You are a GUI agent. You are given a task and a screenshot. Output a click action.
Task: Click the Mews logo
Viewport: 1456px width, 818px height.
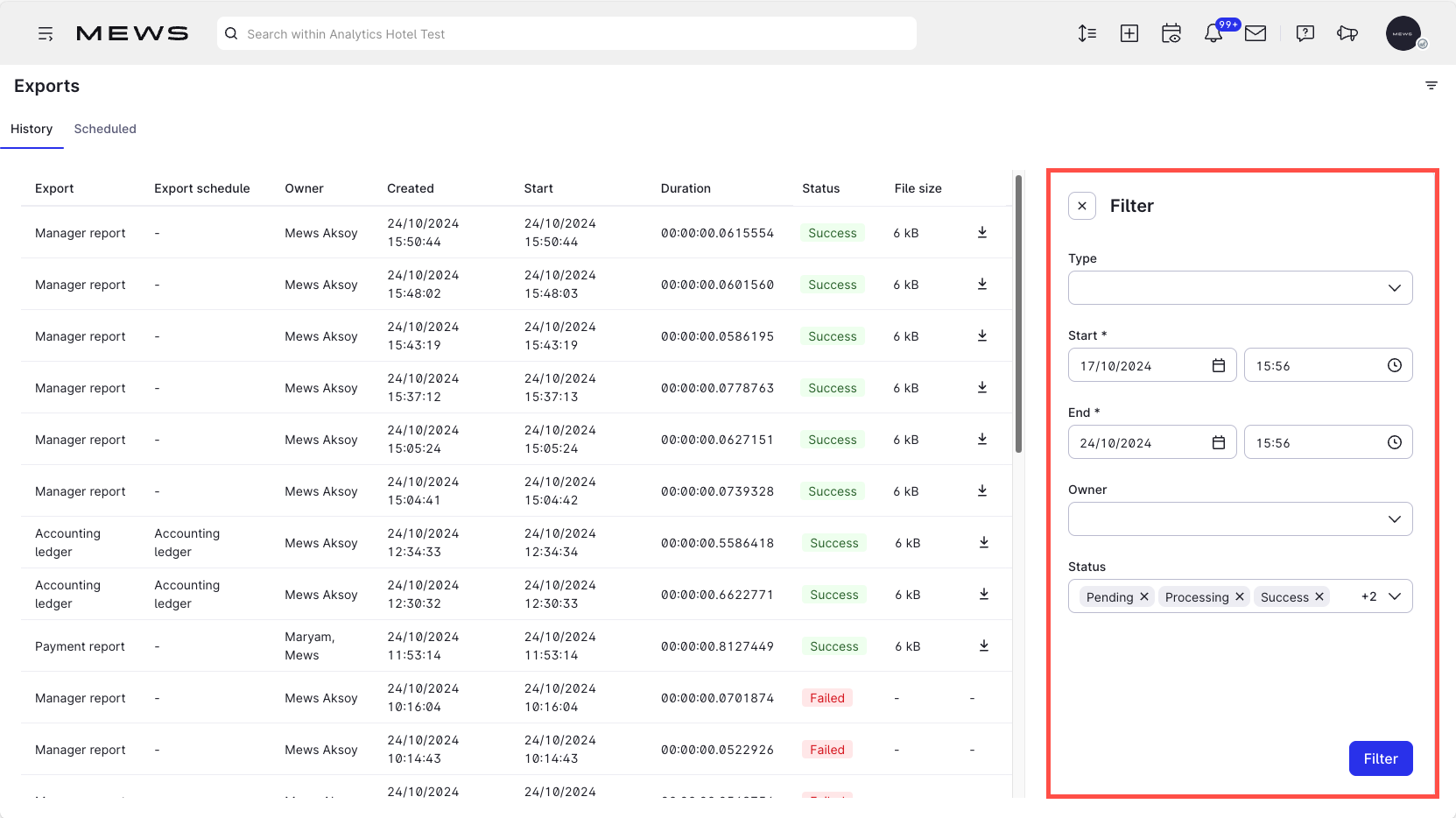pos(132,33)
